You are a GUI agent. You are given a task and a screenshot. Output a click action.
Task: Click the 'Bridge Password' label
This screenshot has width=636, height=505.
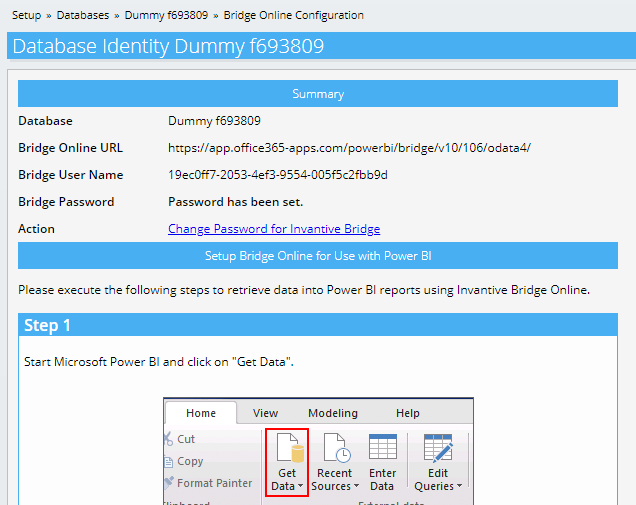coord(66,202)
